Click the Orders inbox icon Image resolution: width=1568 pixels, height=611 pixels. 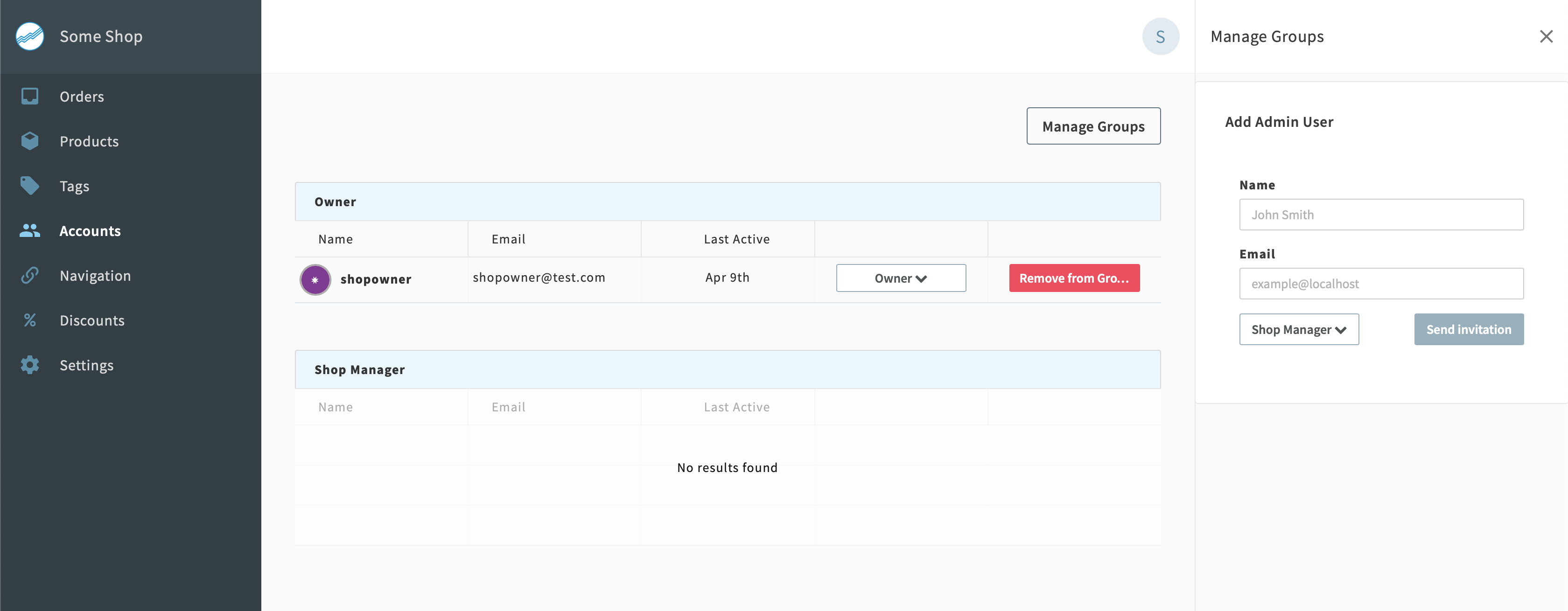tap(30, 96)
